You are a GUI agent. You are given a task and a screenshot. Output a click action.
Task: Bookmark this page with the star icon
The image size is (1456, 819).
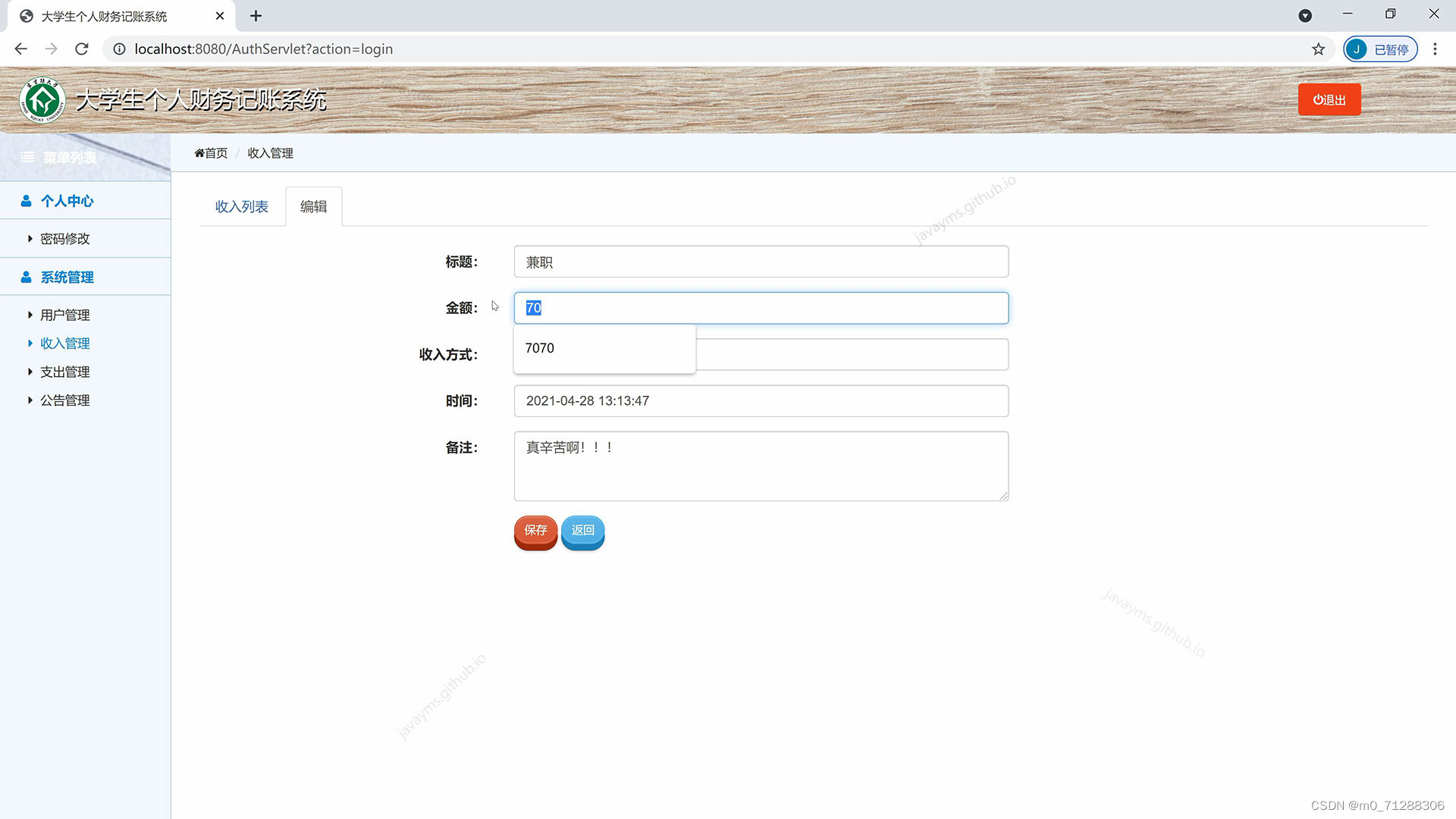tap(1319, 49)
